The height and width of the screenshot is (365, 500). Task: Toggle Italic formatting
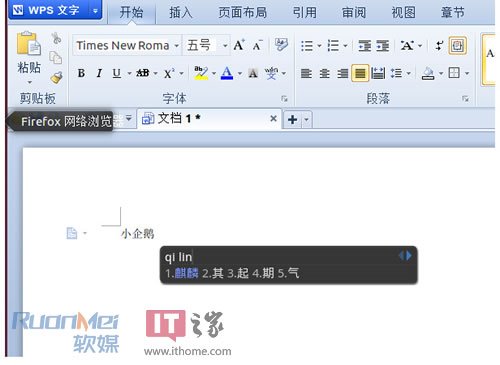[x=99, y=73]
